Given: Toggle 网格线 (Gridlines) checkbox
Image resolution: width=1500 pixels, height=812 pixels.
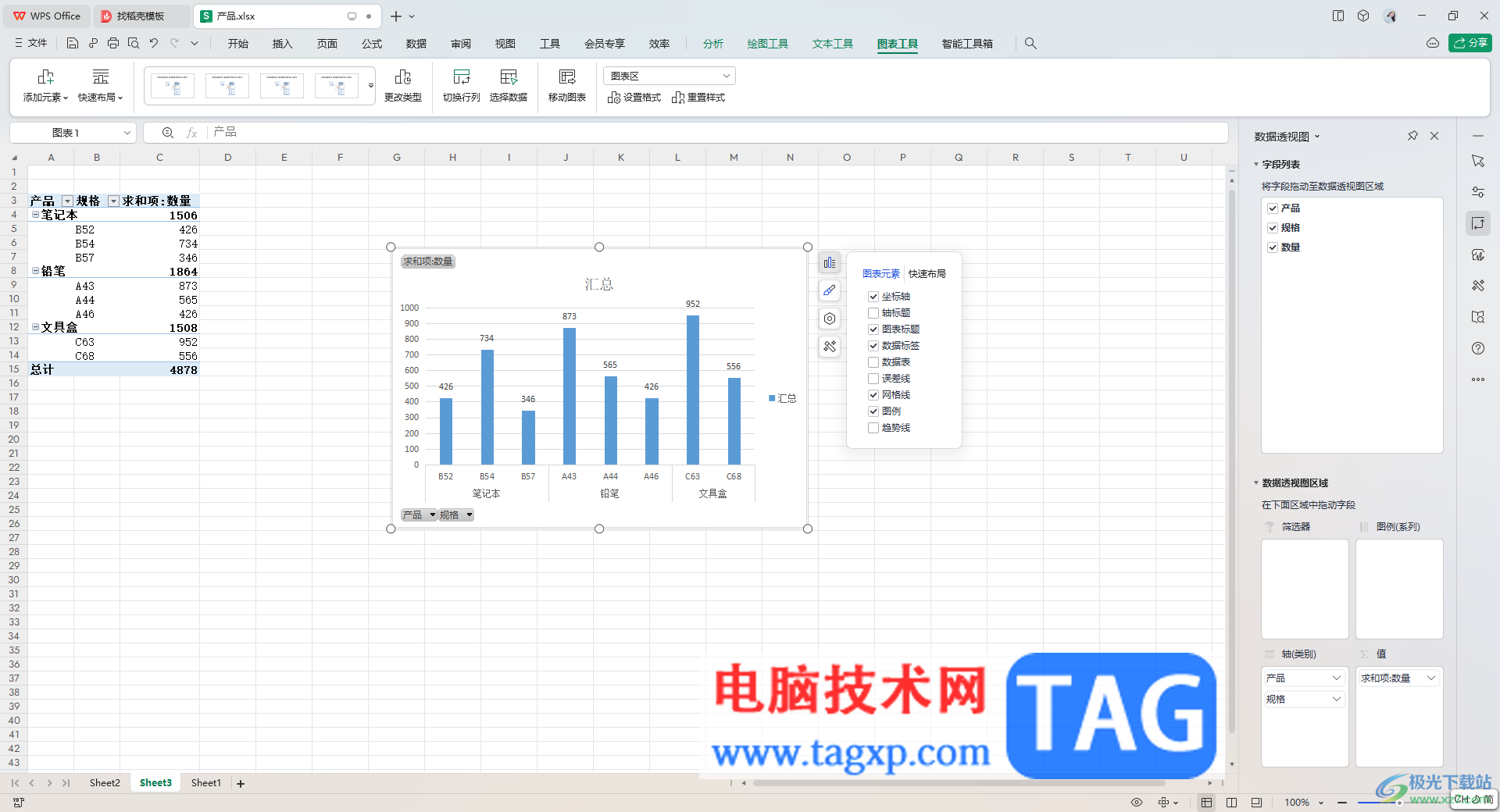Looking at the screenshot, I should pos(873,395).
